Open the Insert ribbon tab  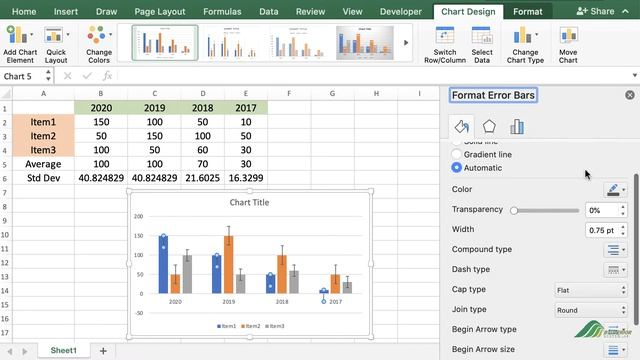pos(66,11)
